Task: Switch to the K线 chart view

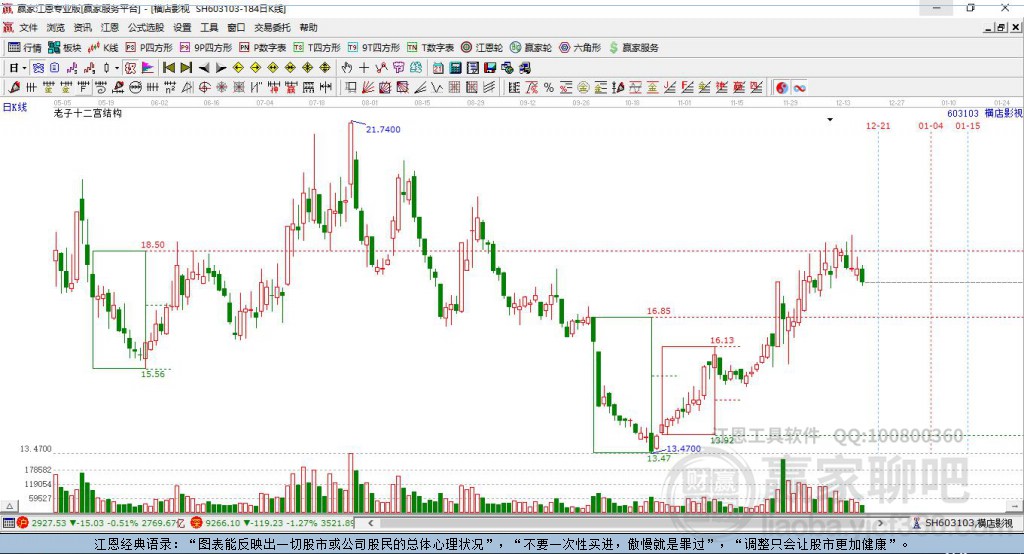Action: pos(103,48)
